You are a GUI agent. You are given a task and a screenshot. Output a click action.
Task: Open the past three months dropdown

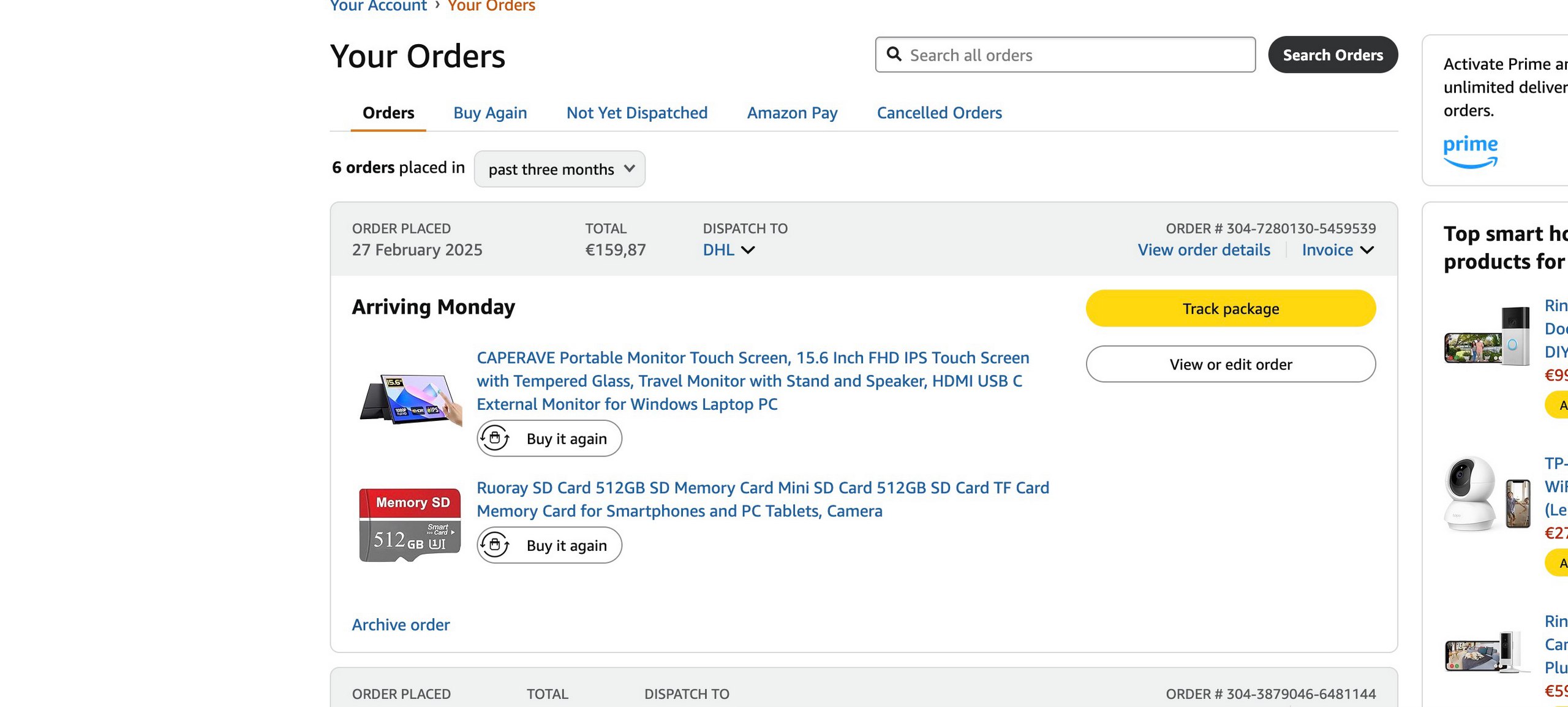point(560,169)
